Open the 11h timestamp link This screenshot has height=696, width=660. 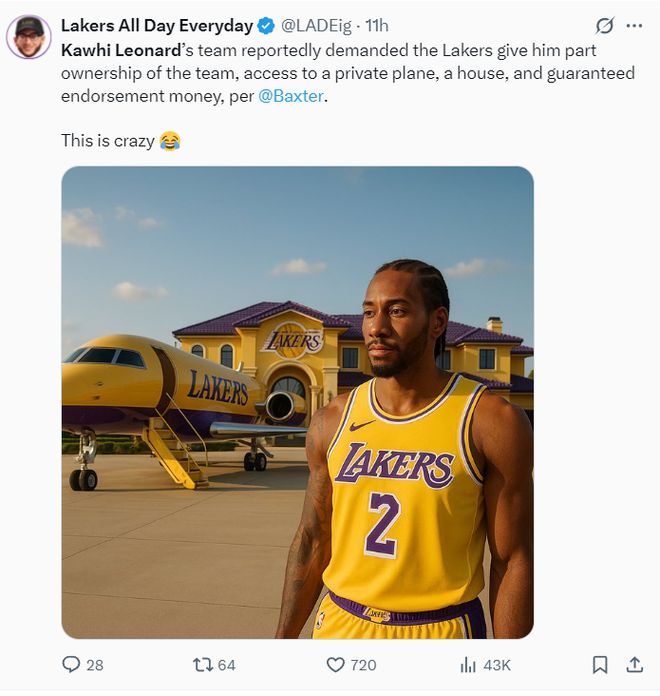[377, 26]
